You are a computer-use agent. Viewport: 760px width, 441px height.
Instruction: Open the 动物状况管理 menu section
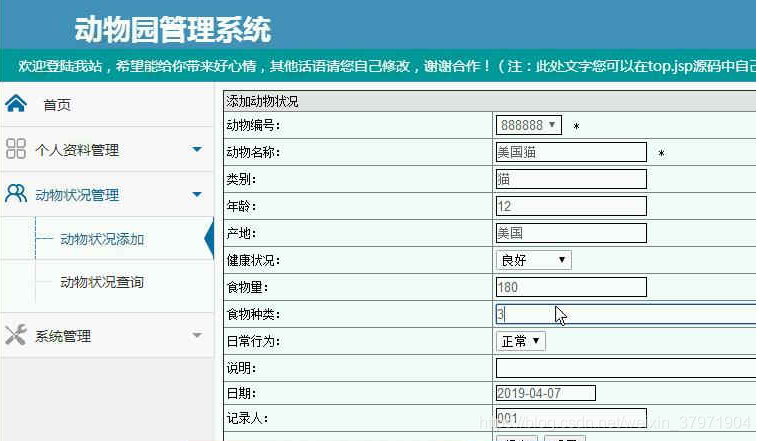[77, 195]
